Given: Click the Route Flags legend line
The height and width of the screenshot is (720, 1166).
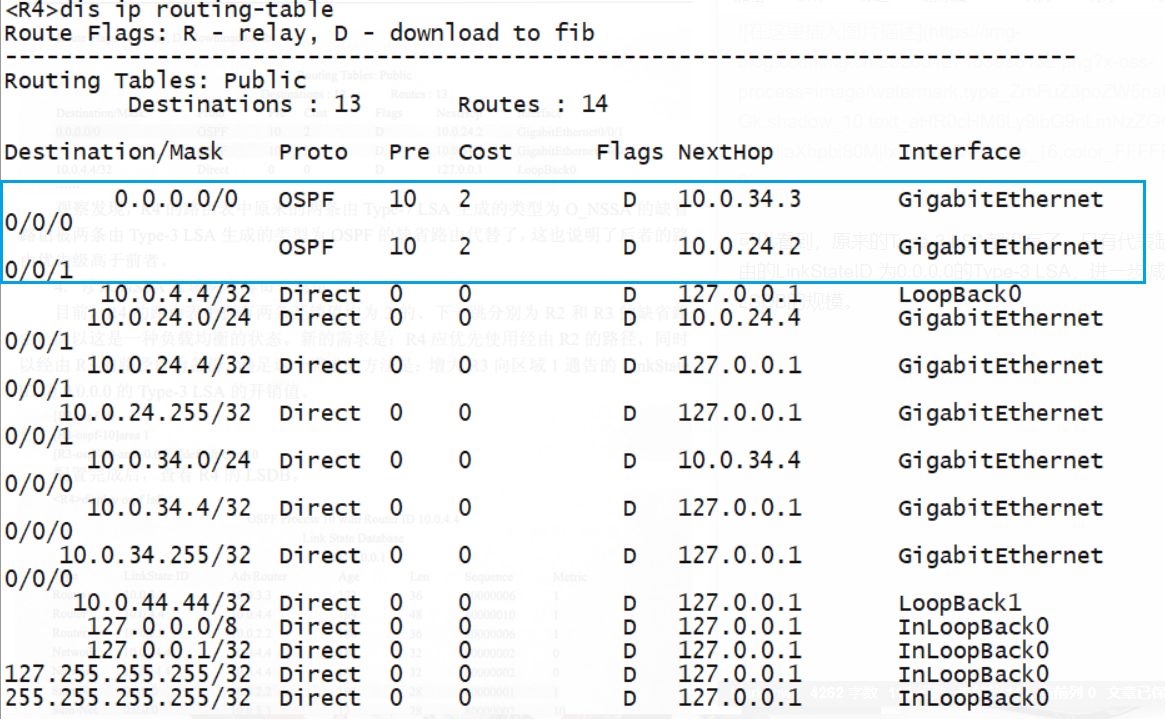Looking at the screenshot, I should click(290, 33).
